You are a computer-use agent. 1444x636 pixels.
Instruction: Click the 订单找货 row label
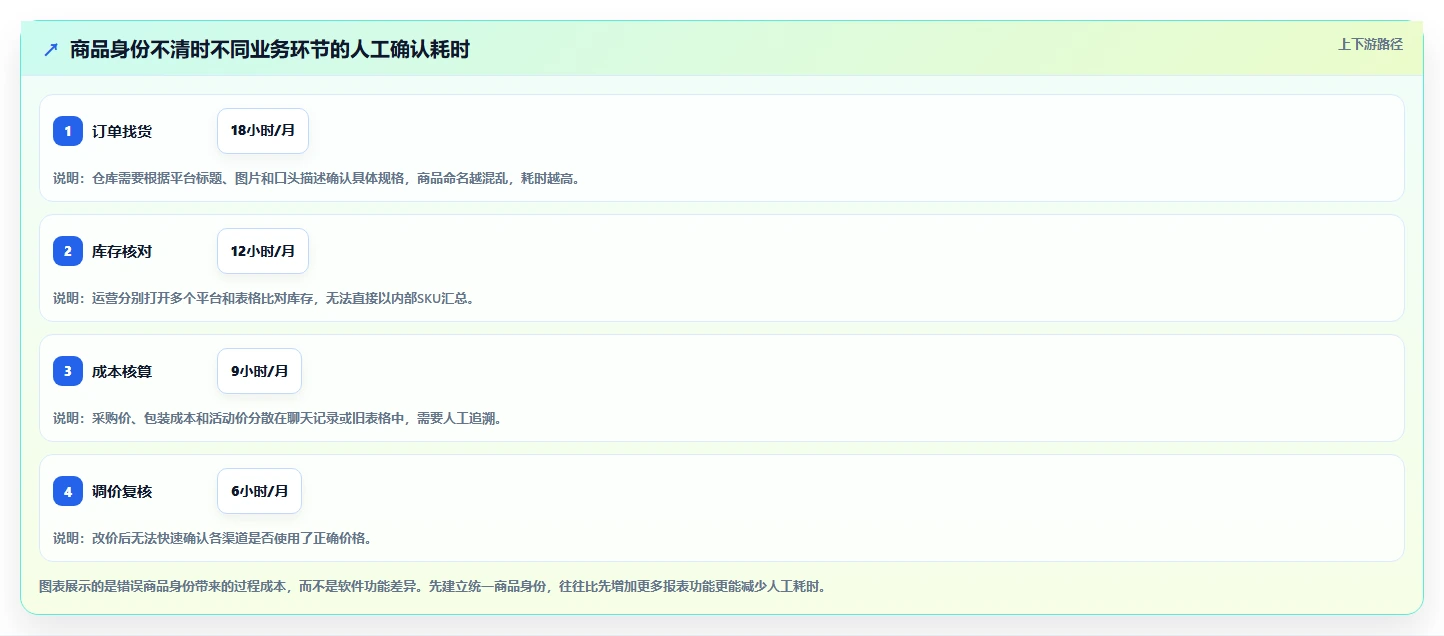122,131
